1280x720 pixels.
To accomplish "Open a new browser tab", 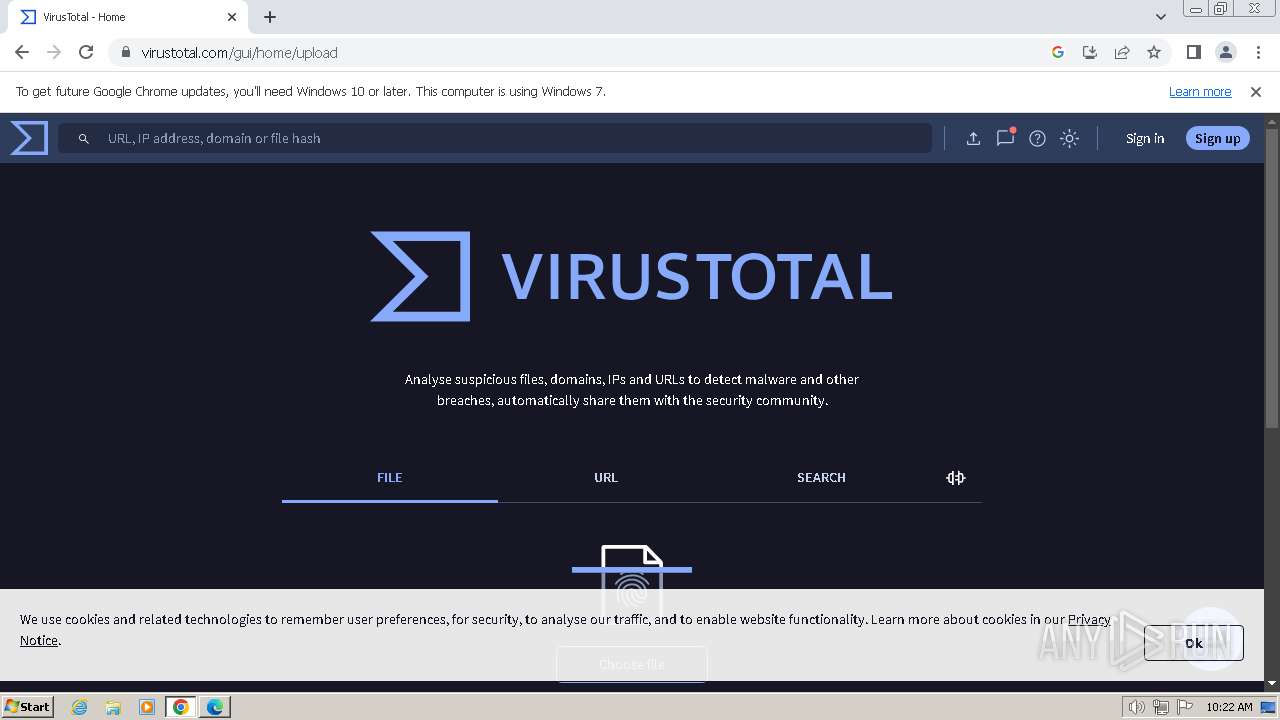I will click(x=270, y=17).
